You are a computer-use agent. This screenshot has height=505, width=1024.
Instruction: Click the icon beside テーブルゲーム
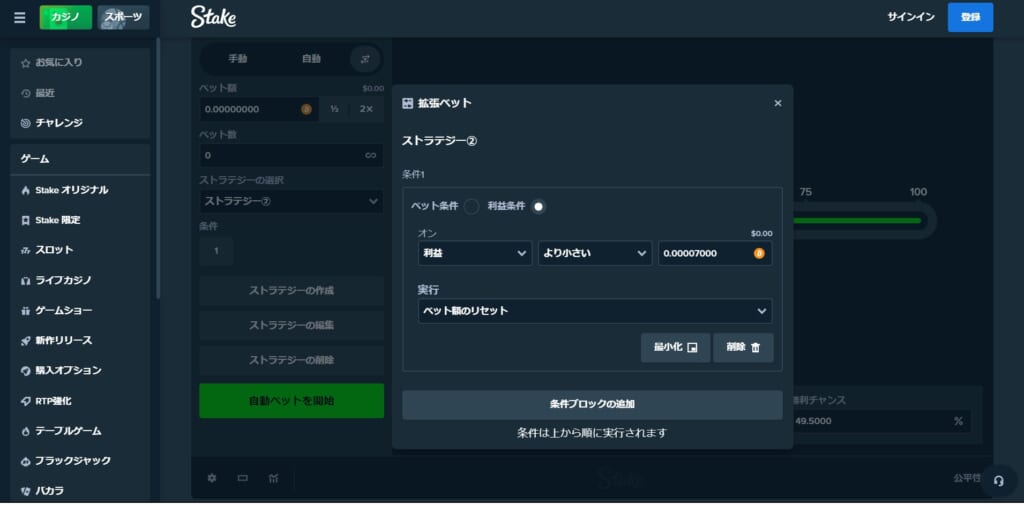pyautogui.click(x=25, y=432)
